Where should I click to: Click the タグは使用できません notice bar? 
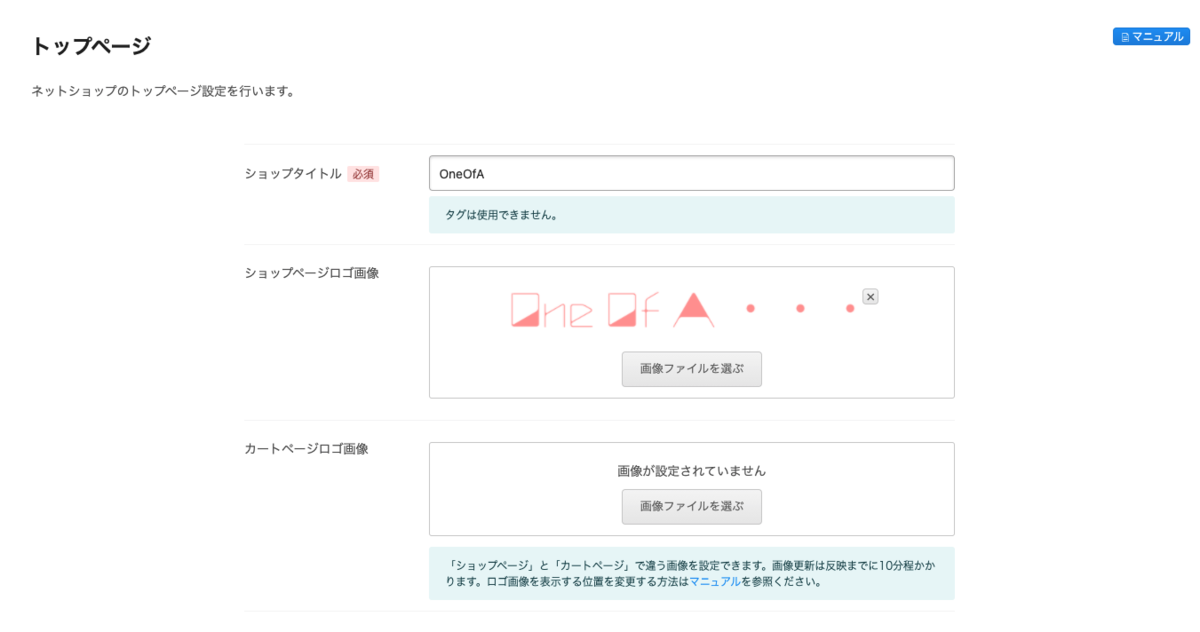click(x=691, y=214)
